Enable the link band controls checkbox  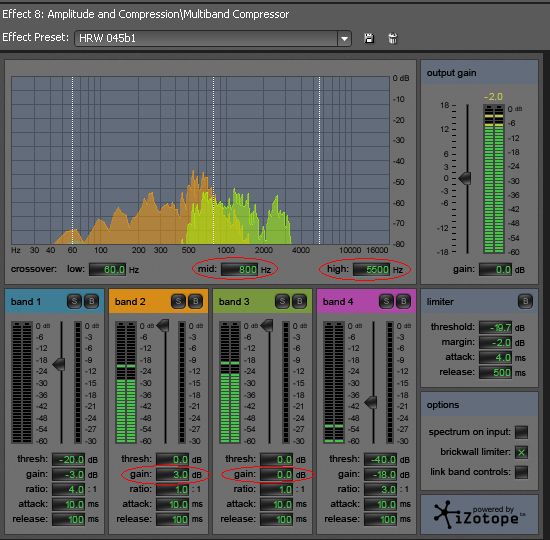click(521, 472)
